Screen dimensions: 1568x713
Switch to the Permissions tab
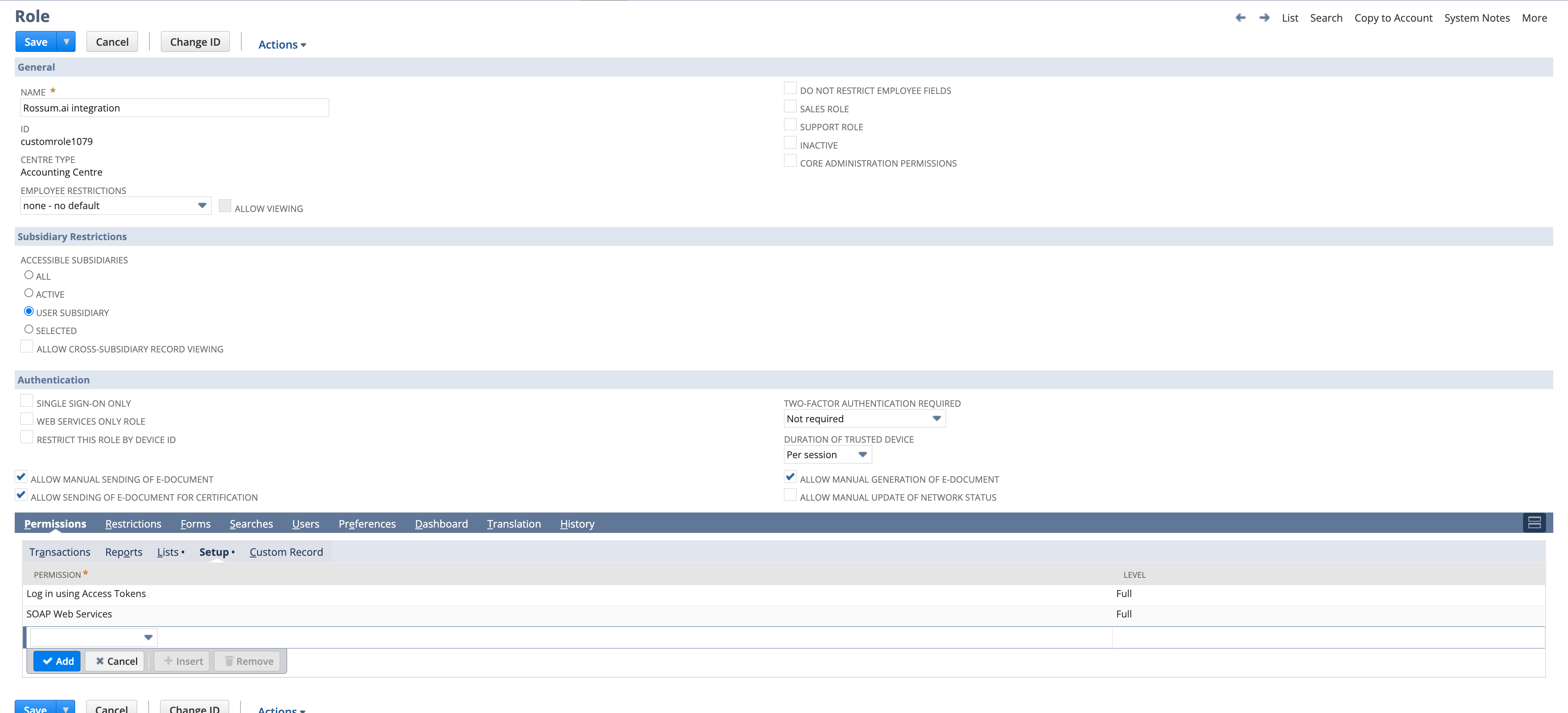(55, 524)
